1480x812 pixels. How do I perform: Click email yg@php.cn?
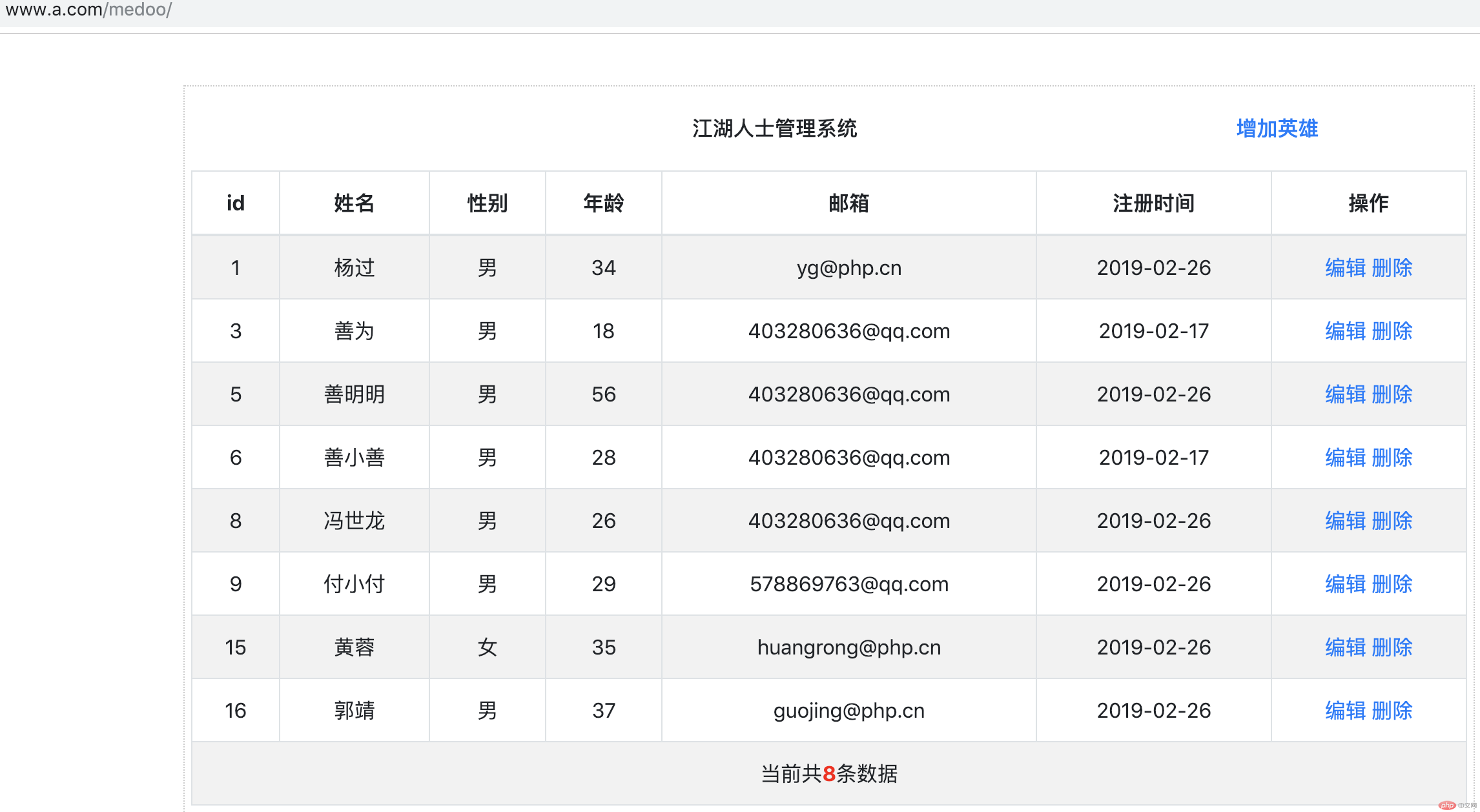849,268
